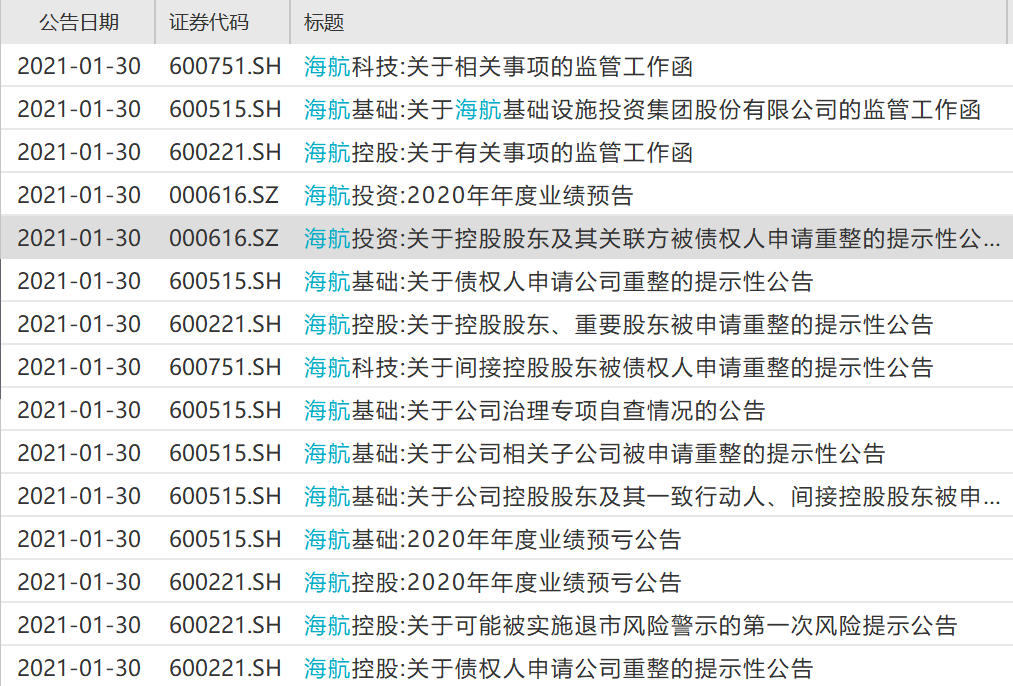Select date 2021-01-30 in 退市风险警示 row

tap(79, 625)
